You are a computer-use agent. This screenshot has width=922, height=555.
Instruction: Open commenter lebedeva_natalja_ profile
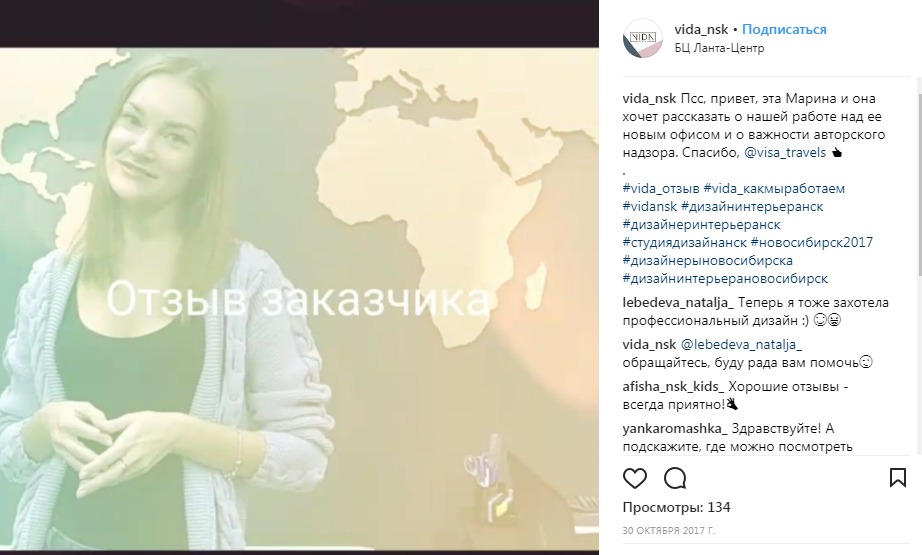(x=678, y=303)
